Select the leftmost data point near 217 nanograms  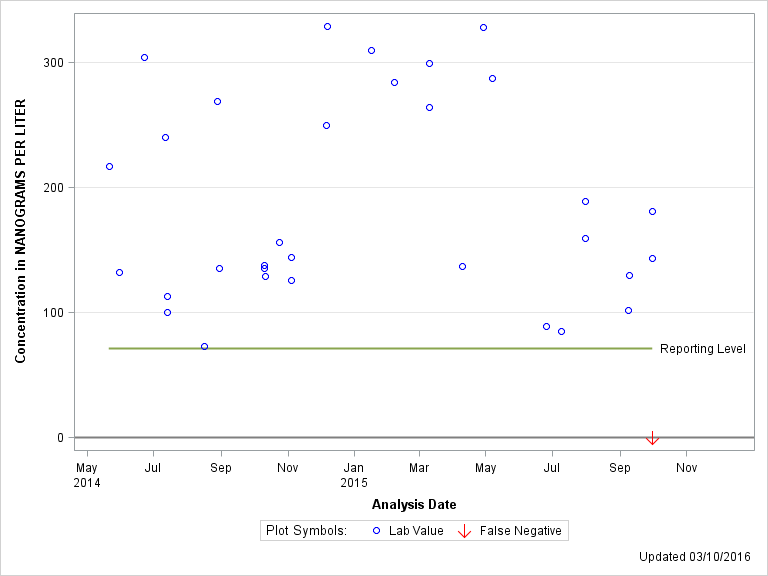click(x=109, y=166)
